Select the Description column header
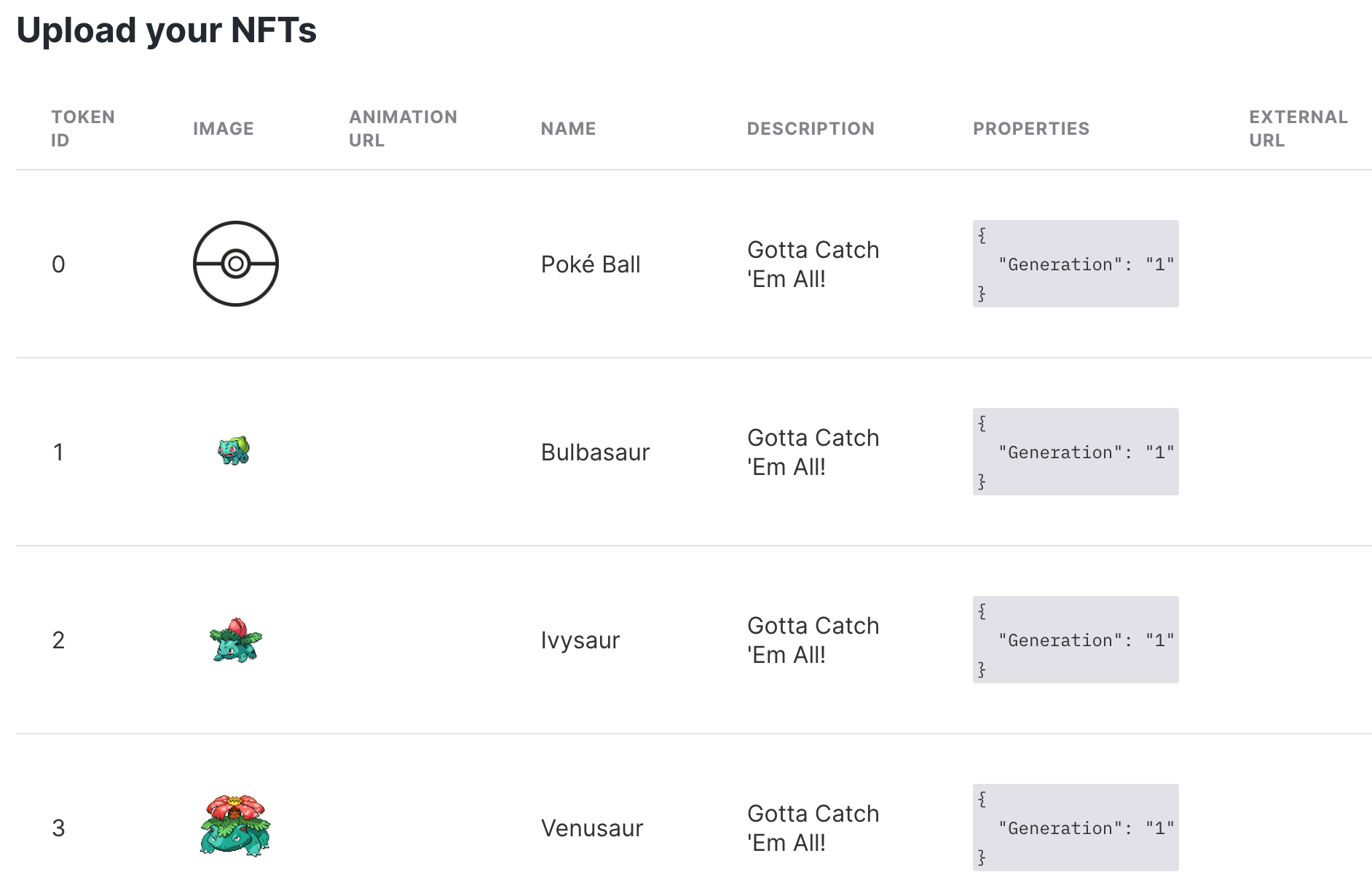Image resolution: width=1372 pixels, height=880 pixels. point(811,128)
